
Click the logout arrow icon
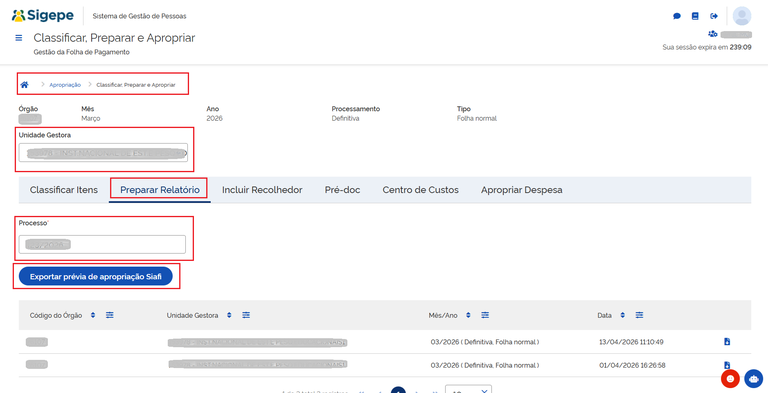(x=714, y=16)
